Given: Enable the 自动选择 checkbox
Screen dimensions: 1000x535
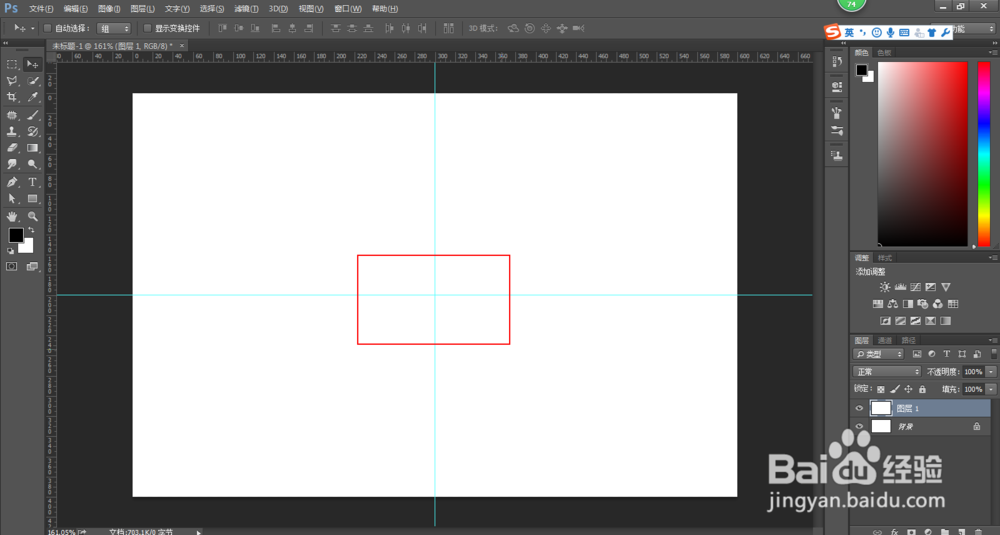Looking at the screenshot, I should pos(47,28).
